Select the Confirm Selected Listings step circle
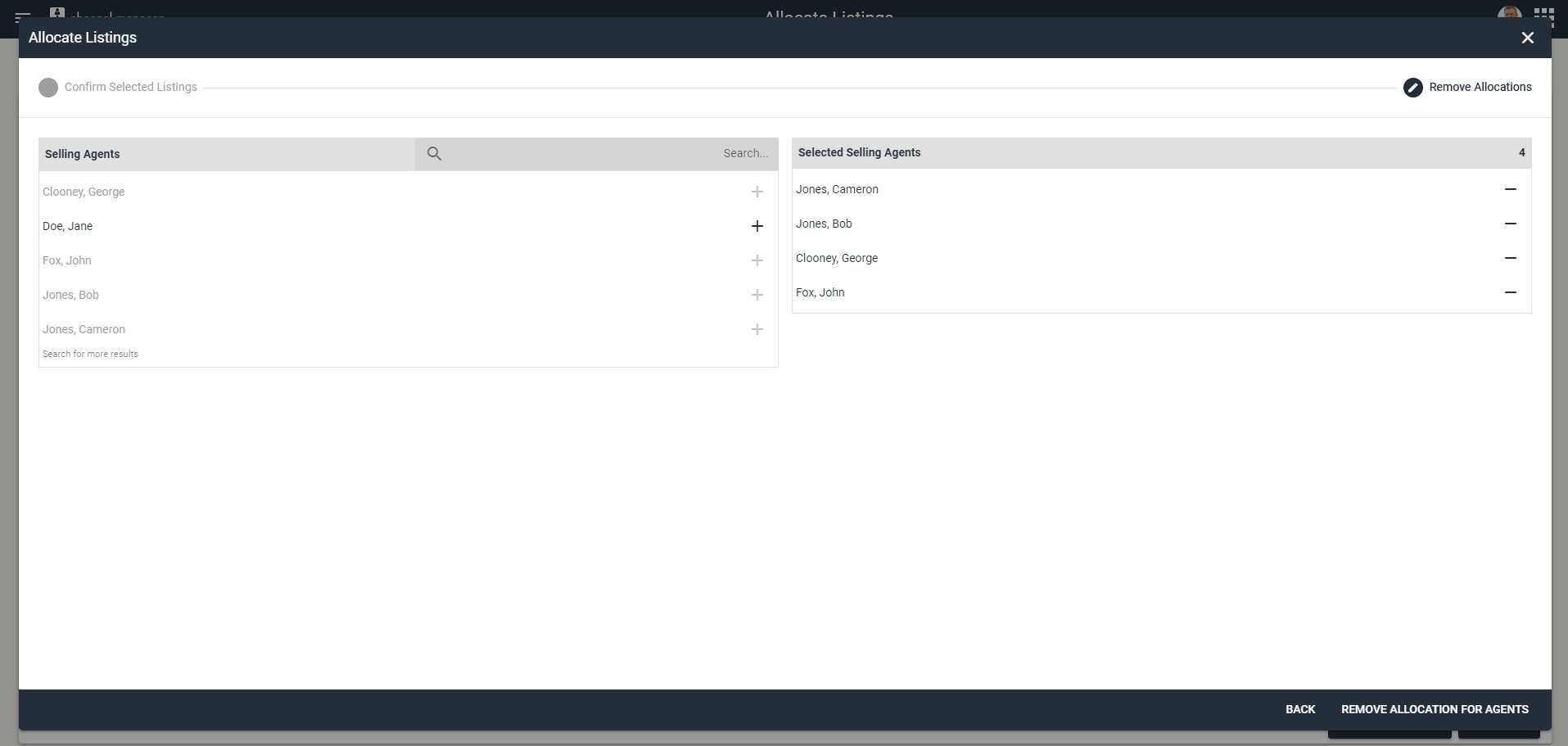Image resolution: width=1568 pixels, height=746 pixels. 47,87
